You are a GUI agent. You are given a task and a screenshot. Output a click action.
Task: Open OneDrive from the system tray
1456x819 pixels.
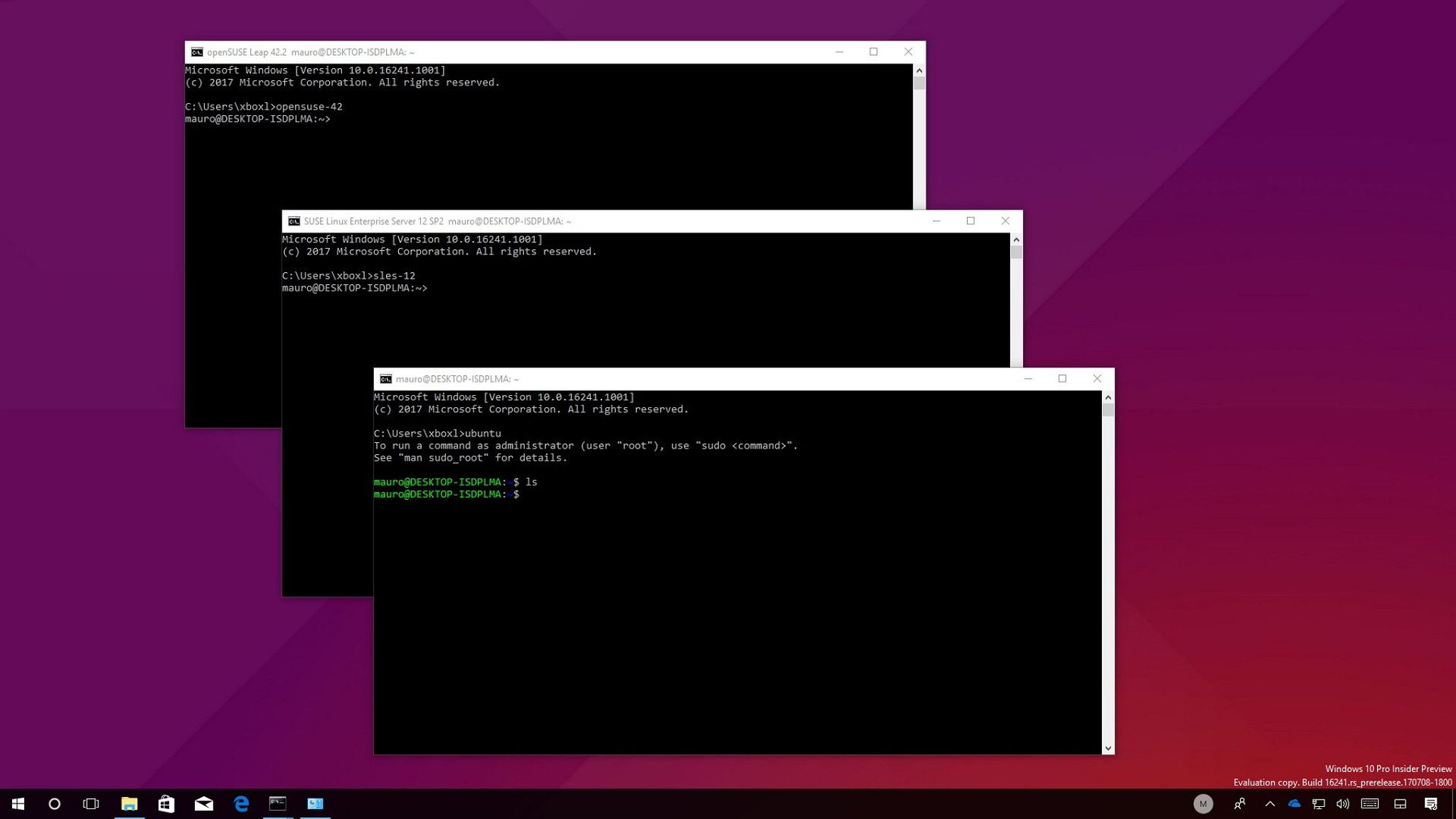pos(1294,803)
